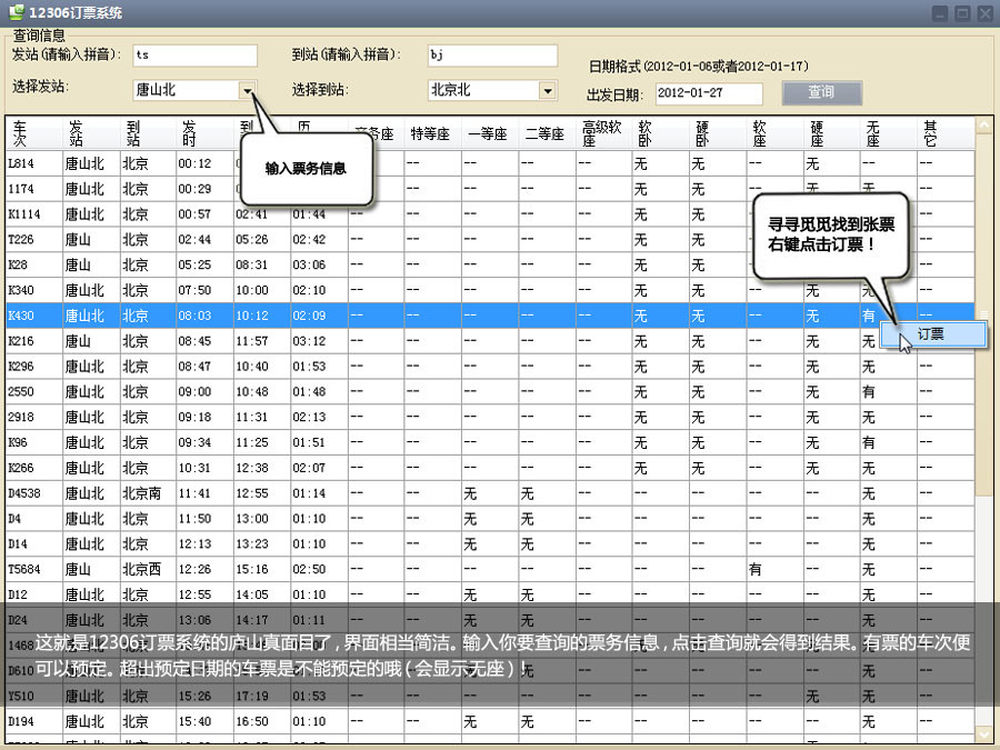Click the 查询 search button

click(x=821, y=92)
